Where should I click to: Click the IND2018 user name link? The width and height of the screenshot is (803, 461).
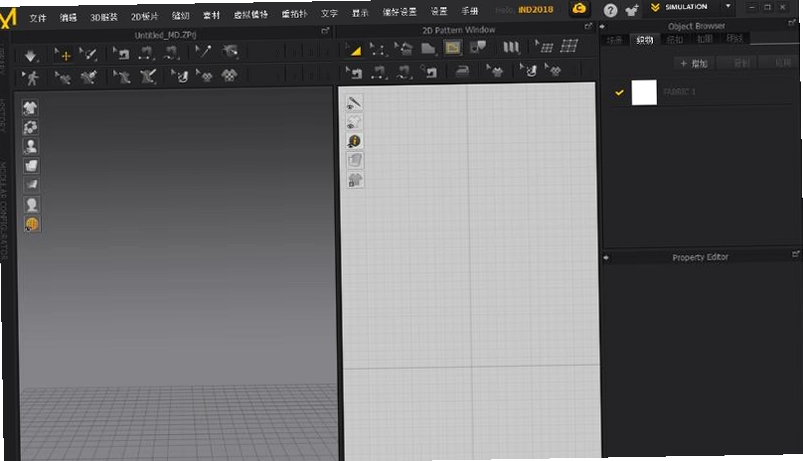pyautogui.click(x=536, y=10)
